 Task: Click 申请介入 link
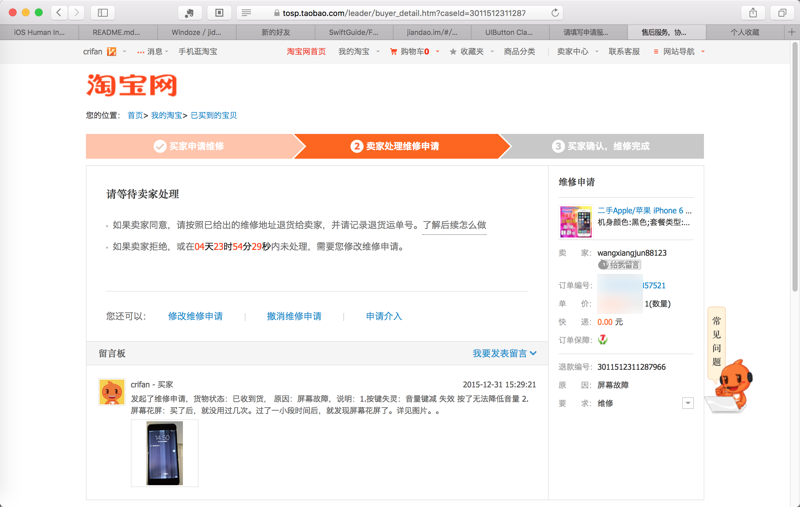pyautogui.click(x=384, y=316)
